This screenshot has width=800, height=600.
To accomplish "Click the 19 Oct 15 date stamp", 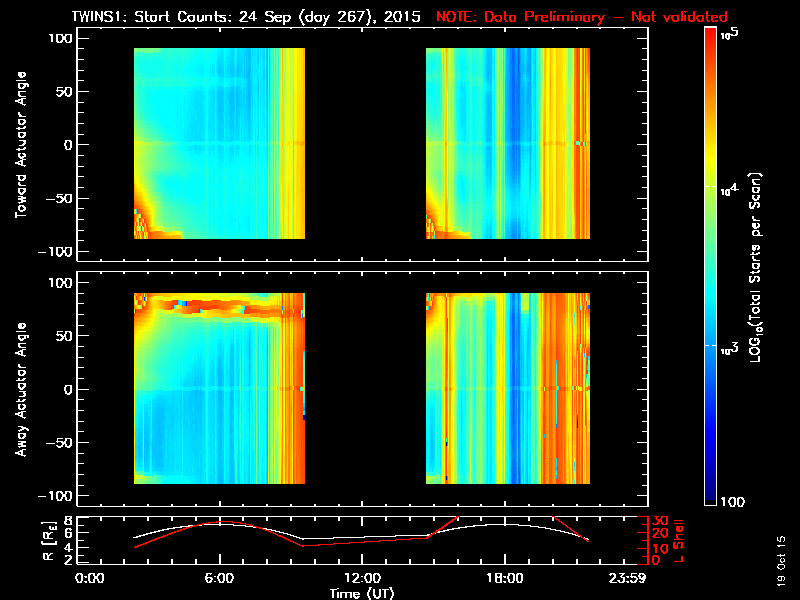I will pyautogui.click(x=781, y=561).
